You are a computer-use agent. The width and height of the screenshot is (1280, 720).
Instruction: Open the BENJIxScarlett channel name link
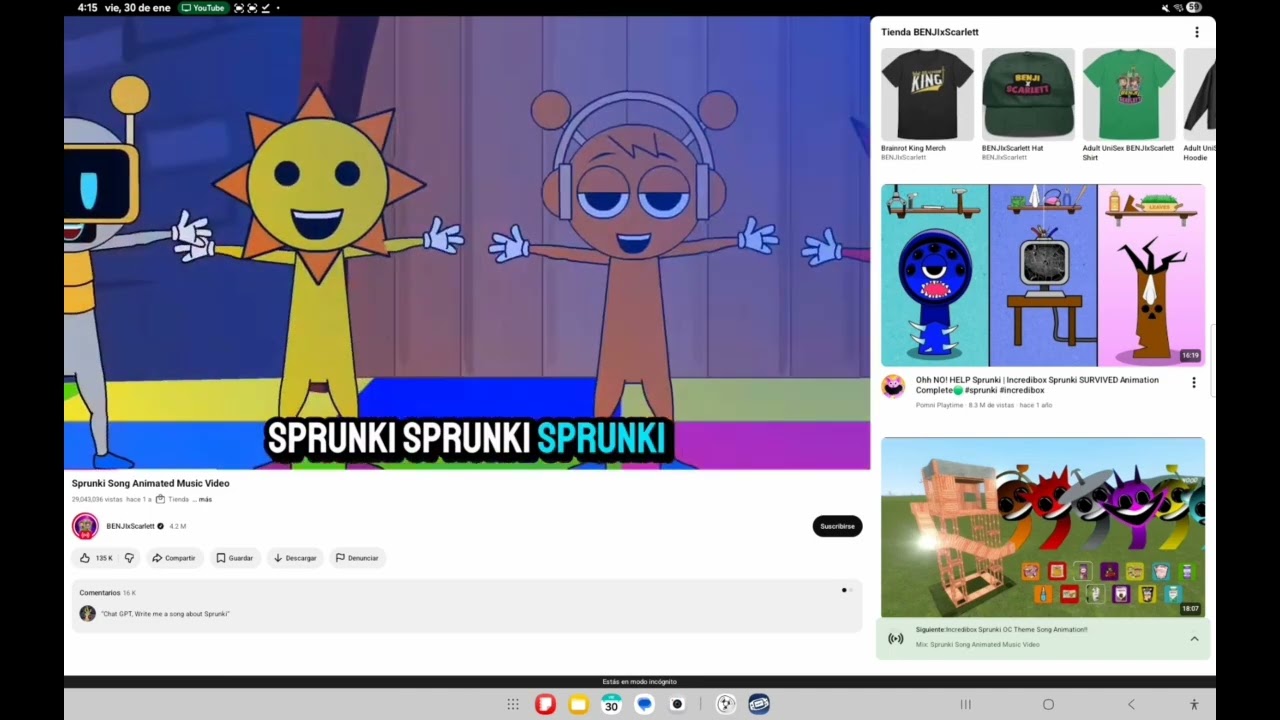[130, 526]
